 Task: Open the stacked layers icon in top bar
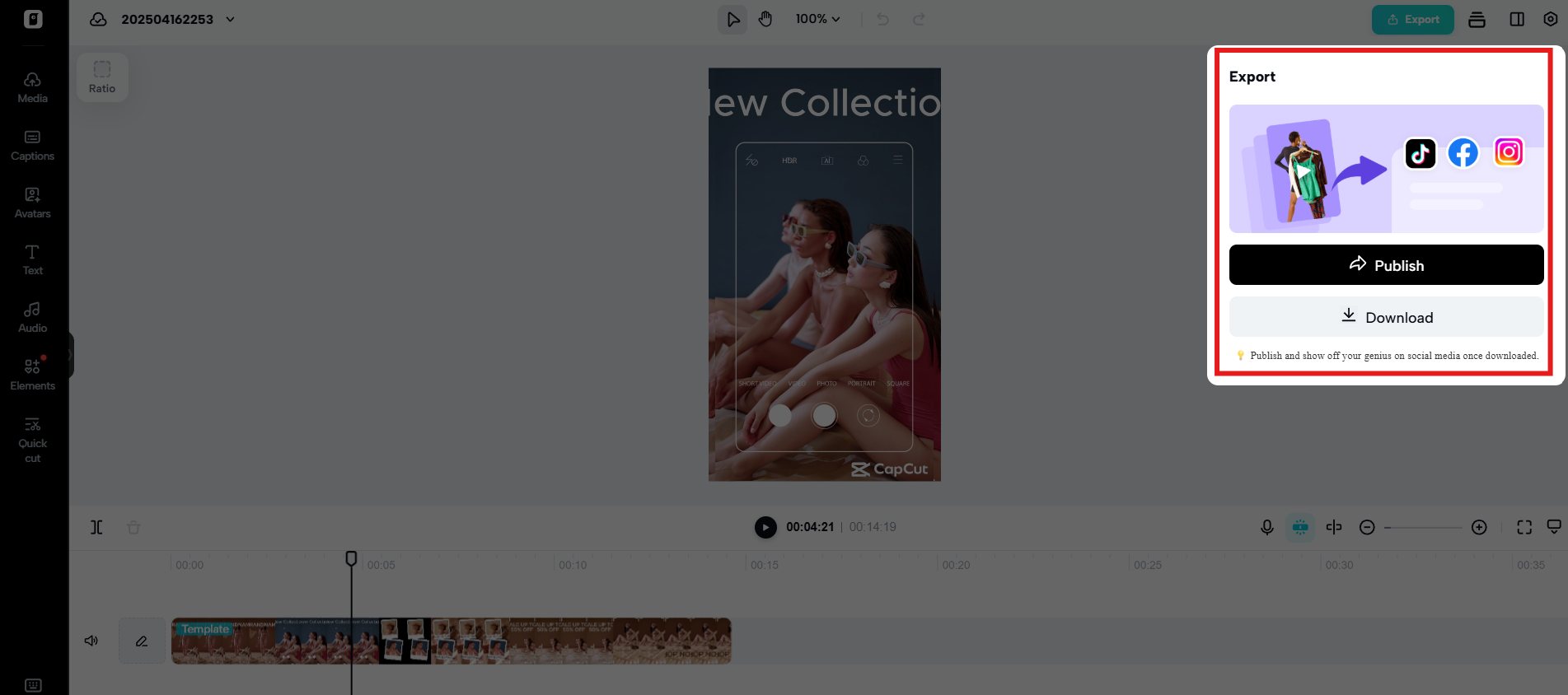(x=1477, y=19)
